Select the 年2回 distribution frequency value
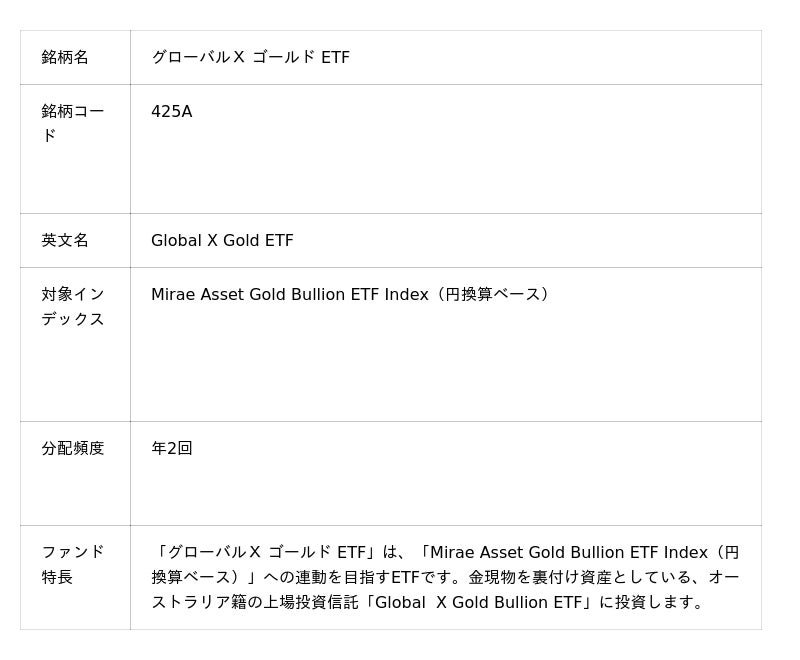Viewport: 800px width, 660px height. coord(171,448)
